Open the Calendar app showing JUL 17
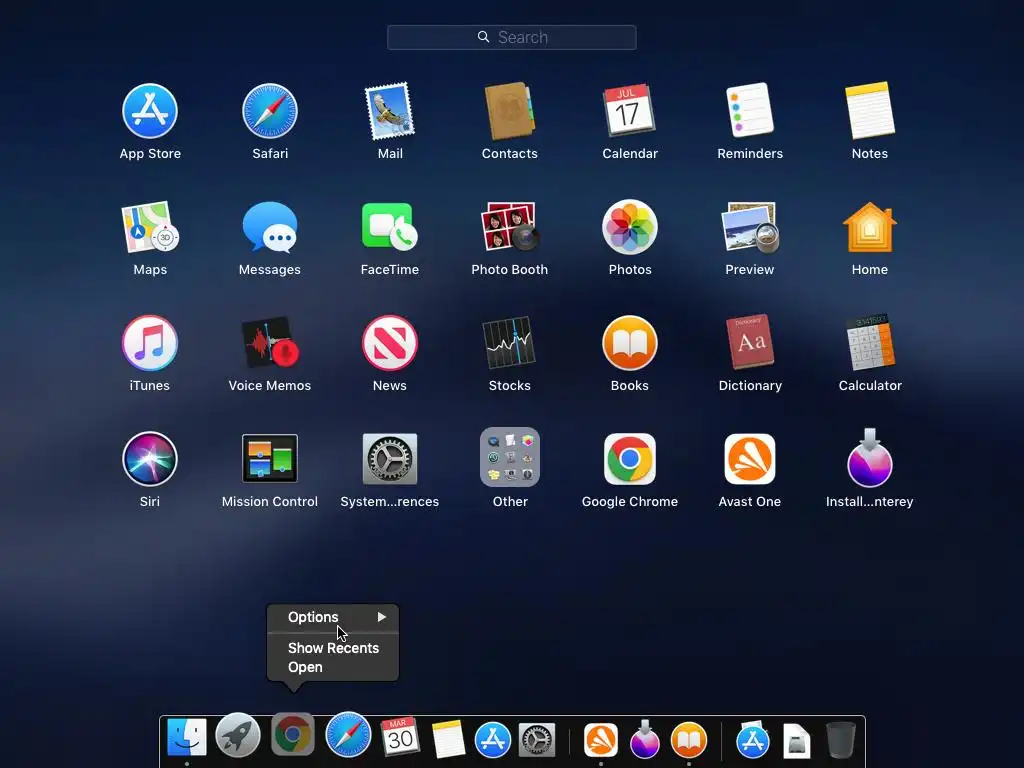Screen dimensions: 1024x768 click(x=630, y=110)
